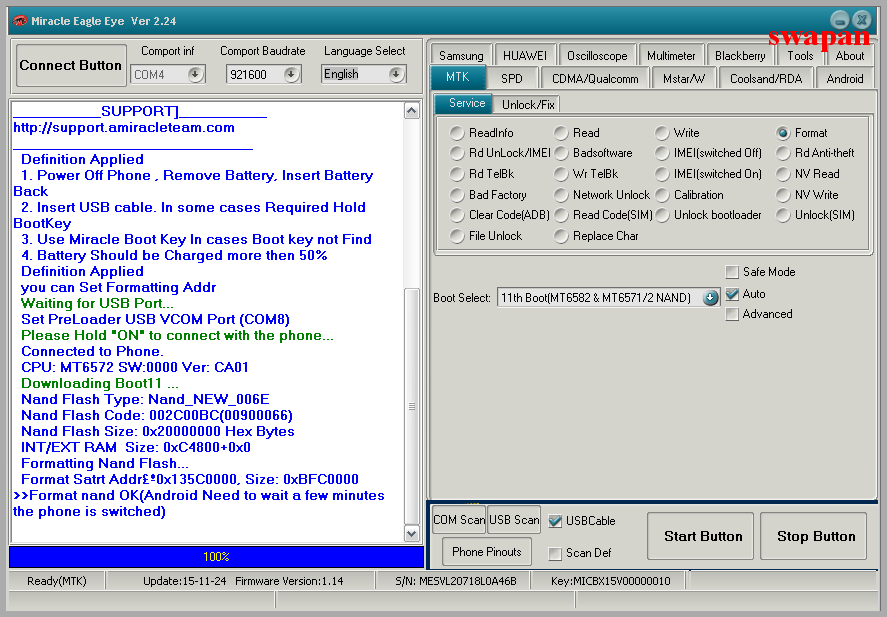
Task: Select the ReadInfo radio option
Action: [x=457, y=133]
